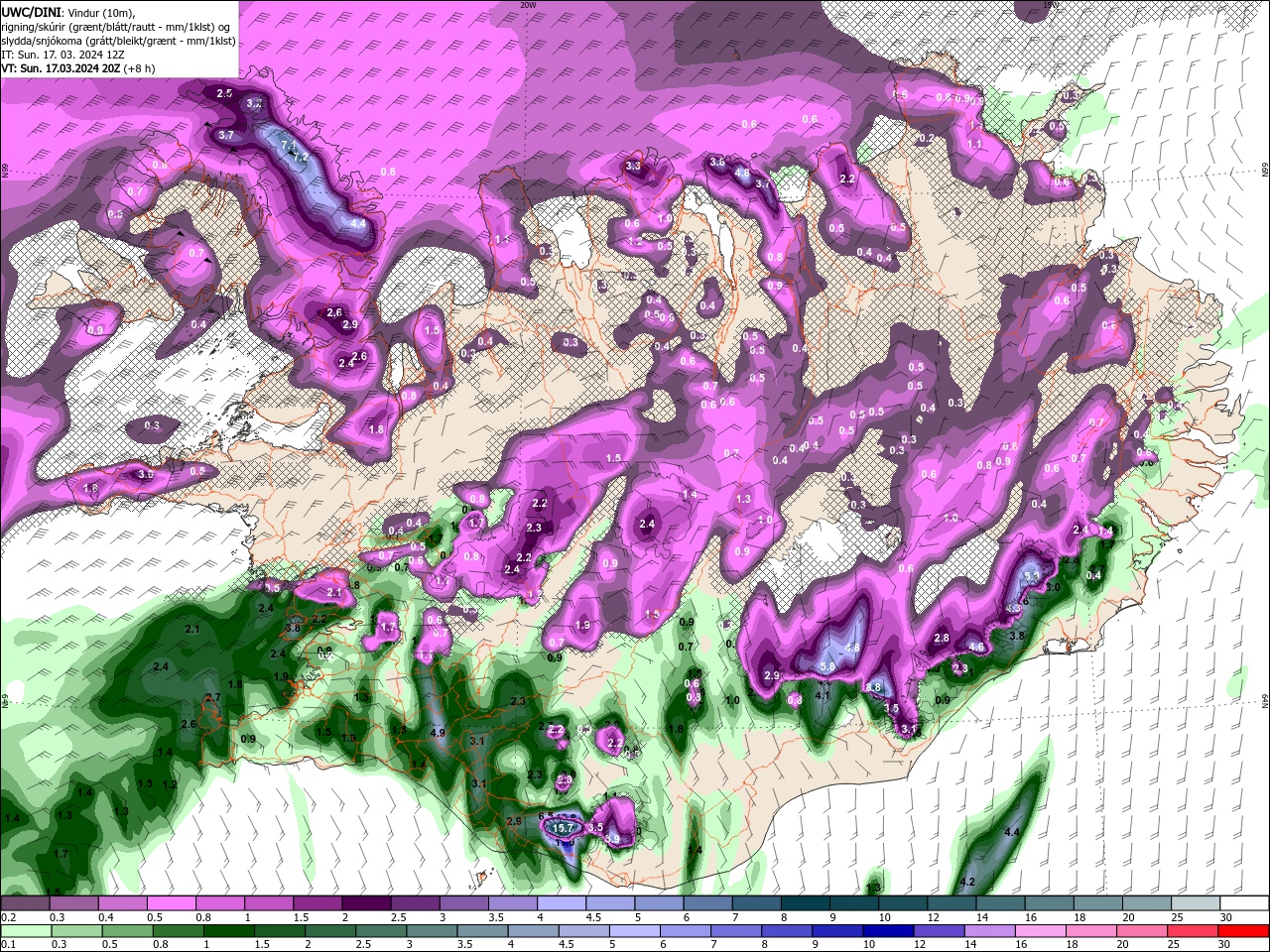Viewport: 1270px width, 952px height.
Task: Click the 15.7 precipitation maximum value
Action: (565, 828)
